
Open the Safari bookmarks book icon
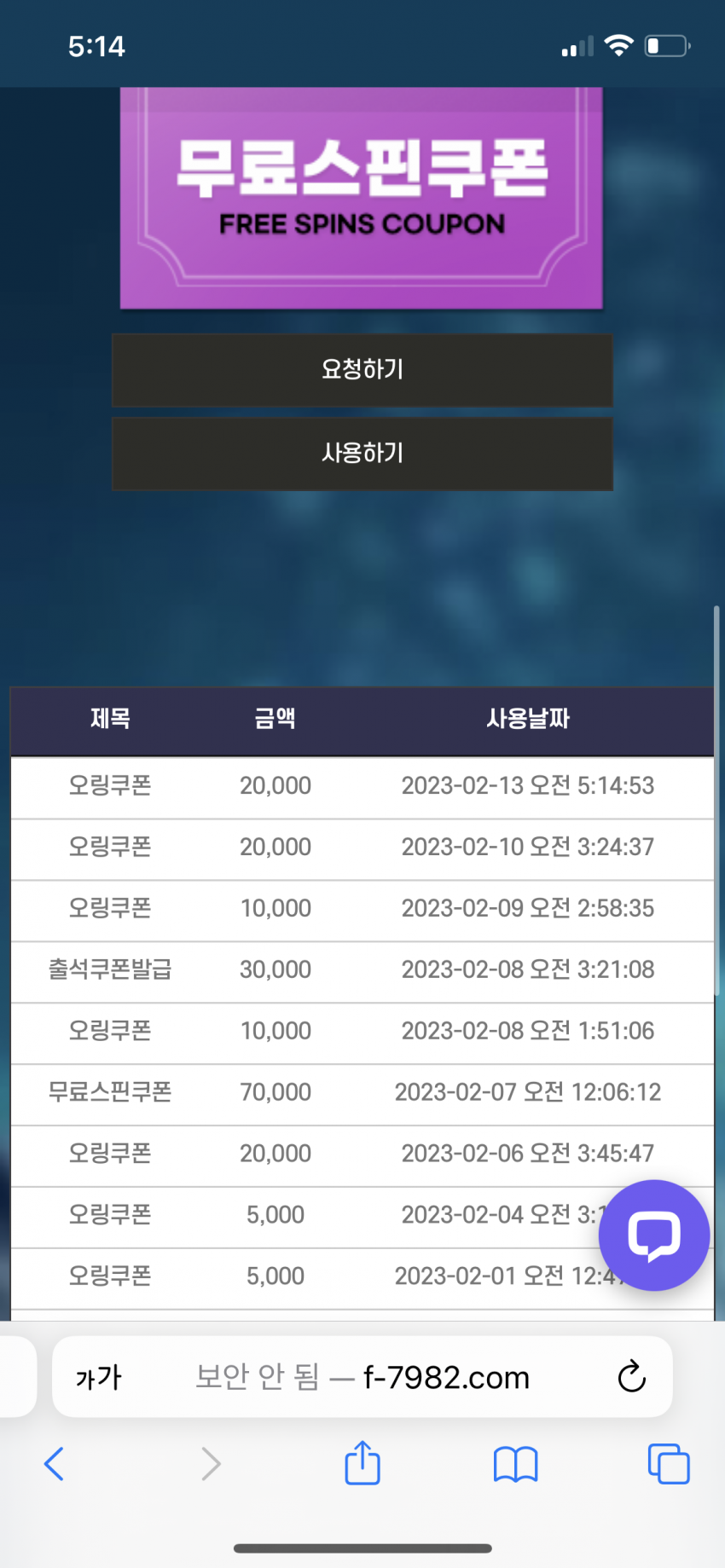(x=515, y=1465)
